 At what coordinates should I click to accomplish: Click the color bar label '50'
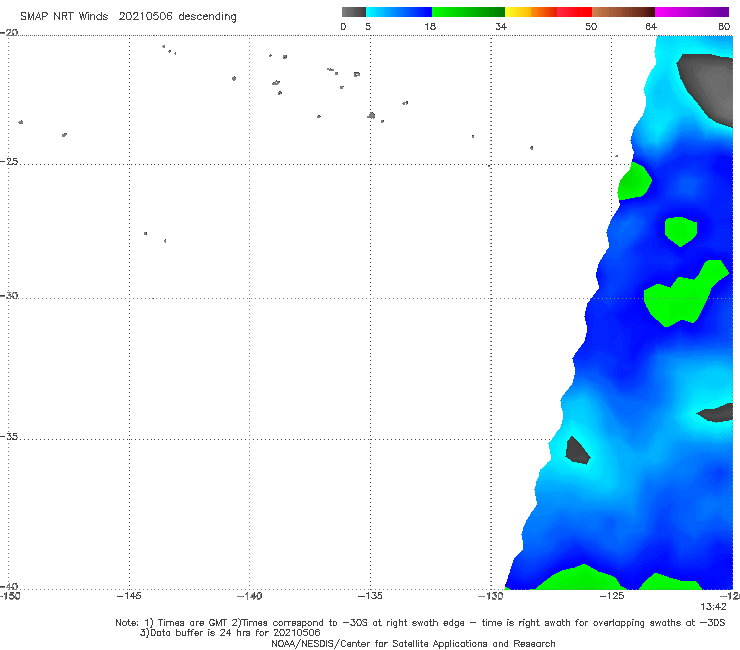click(x=591, y=27)
